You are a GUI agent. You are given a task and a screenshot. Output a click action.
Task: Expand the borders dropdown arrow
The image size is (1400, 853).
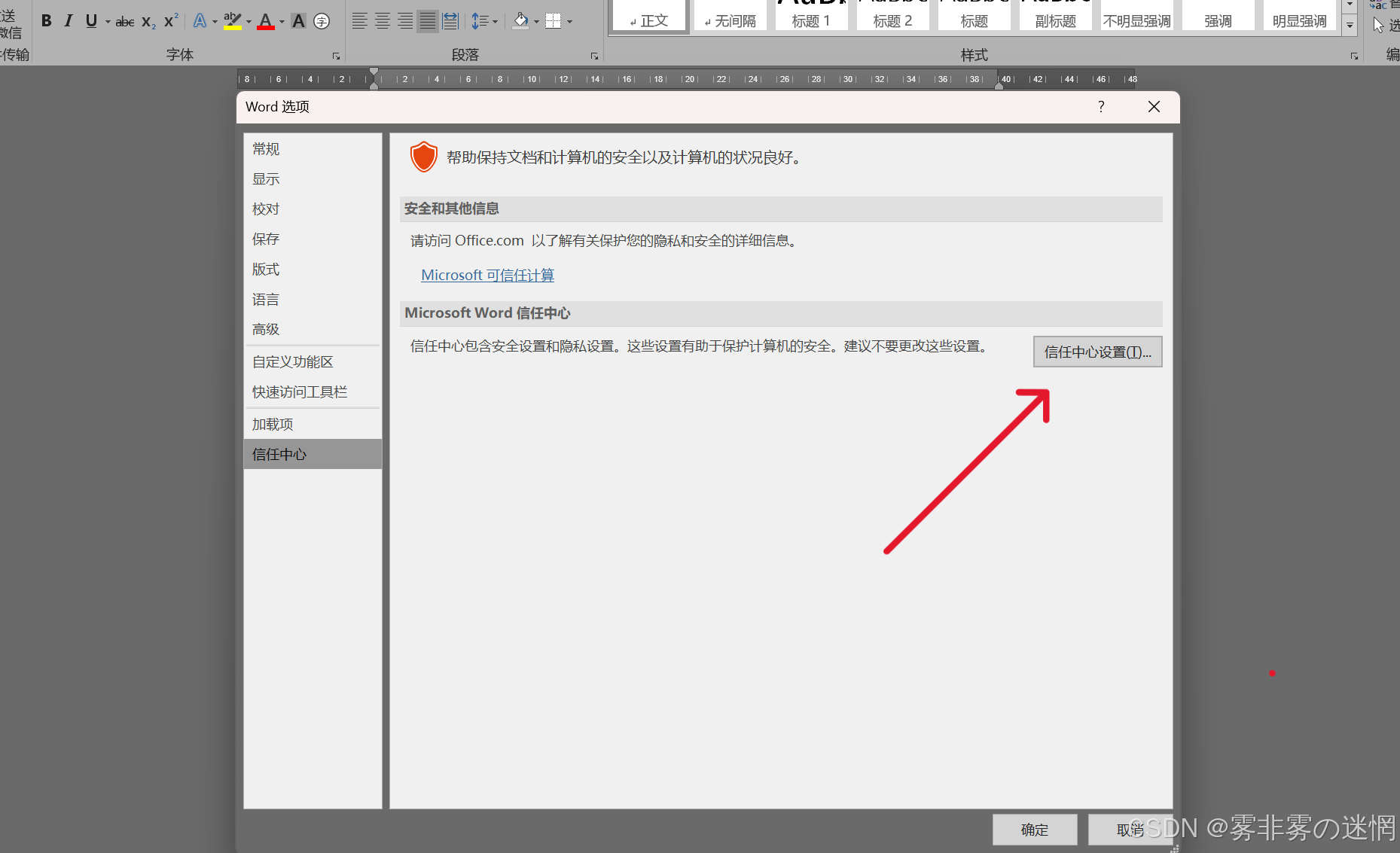click(x=569, y=22)
